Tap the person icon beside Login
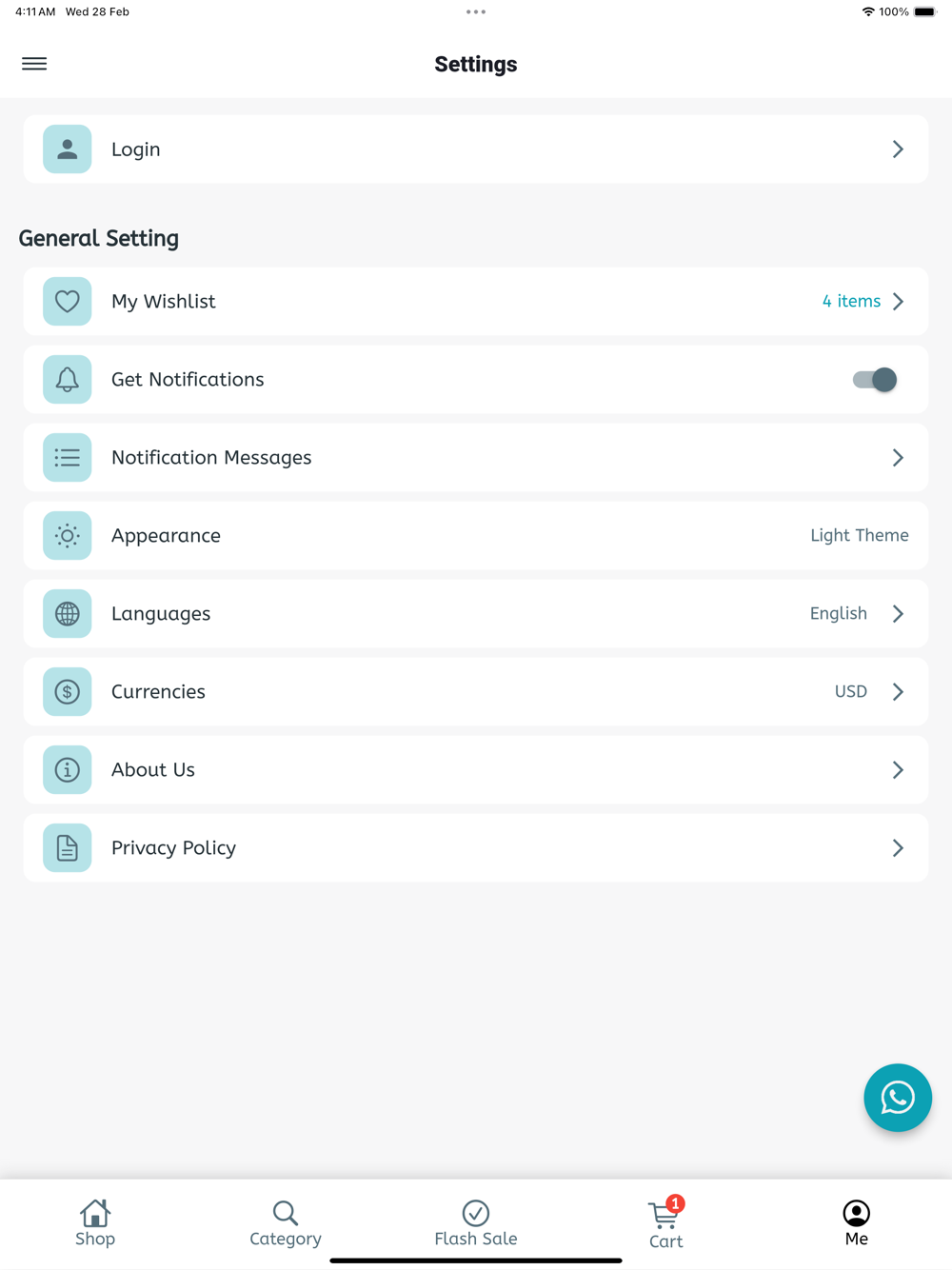 pyautogui.click(x=67, y=149)
